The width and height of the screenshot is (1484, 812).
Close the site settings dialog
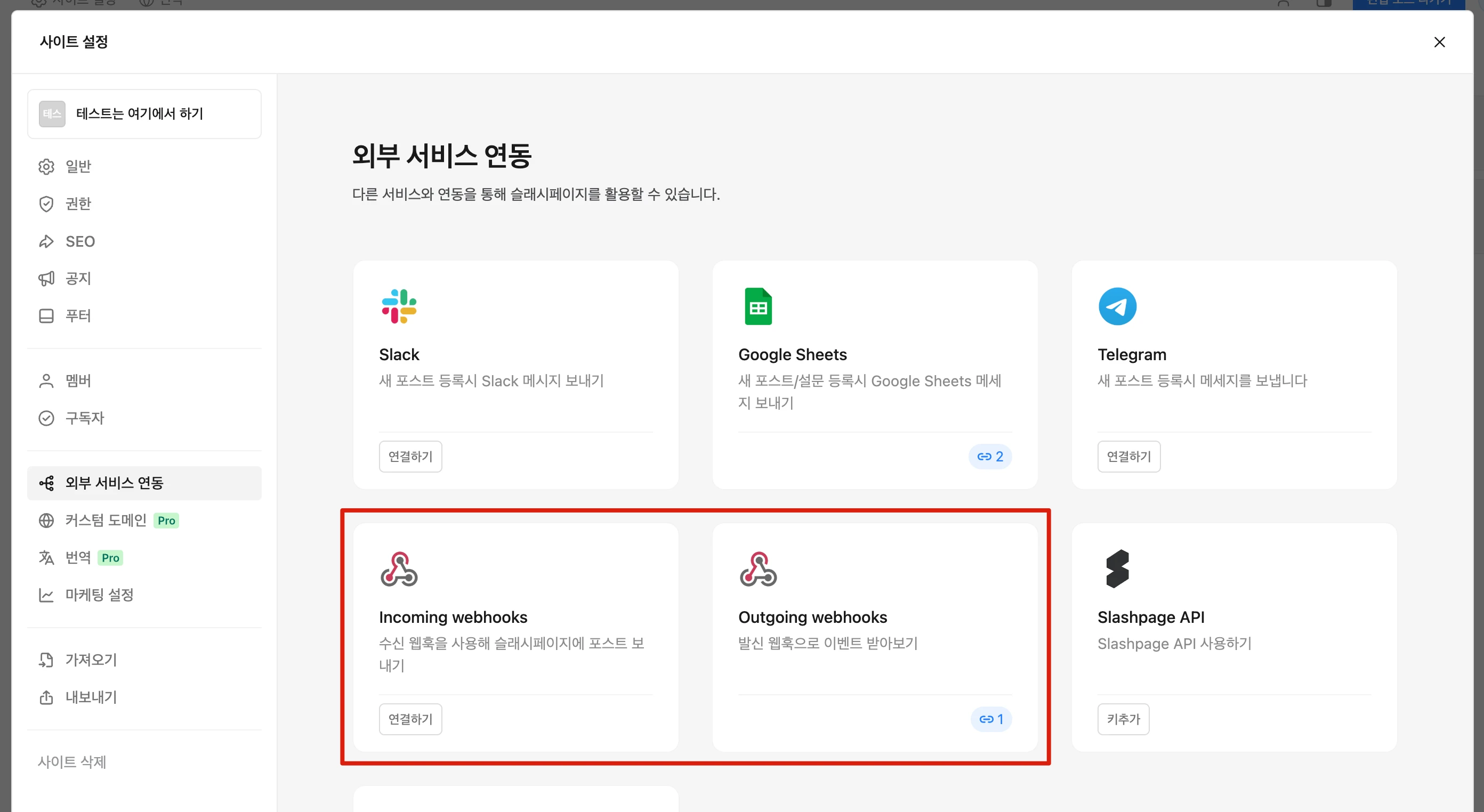(1439, 42)
